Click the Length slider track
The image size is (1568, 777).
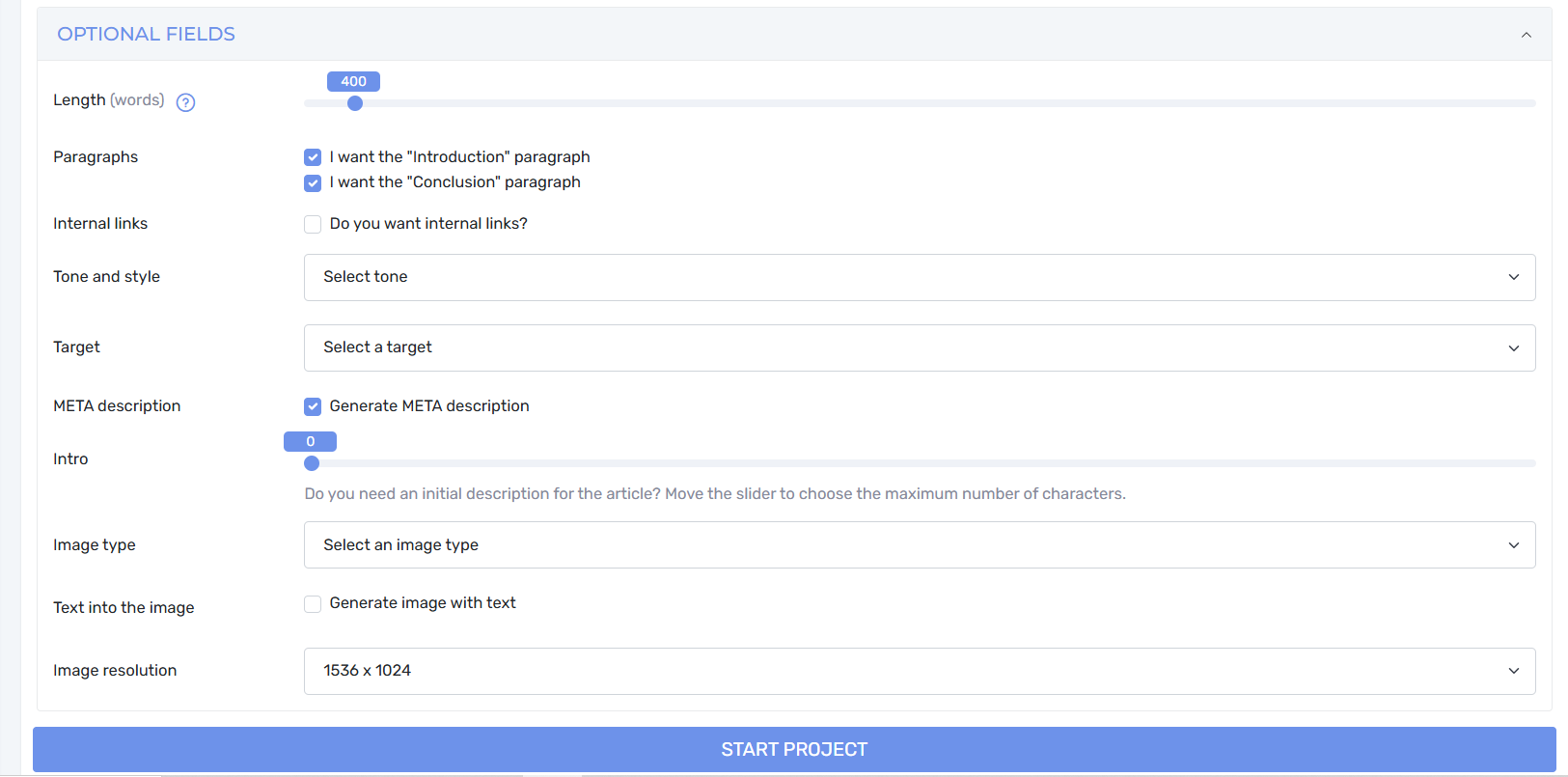pyautogui.click(x=920, y=103)
